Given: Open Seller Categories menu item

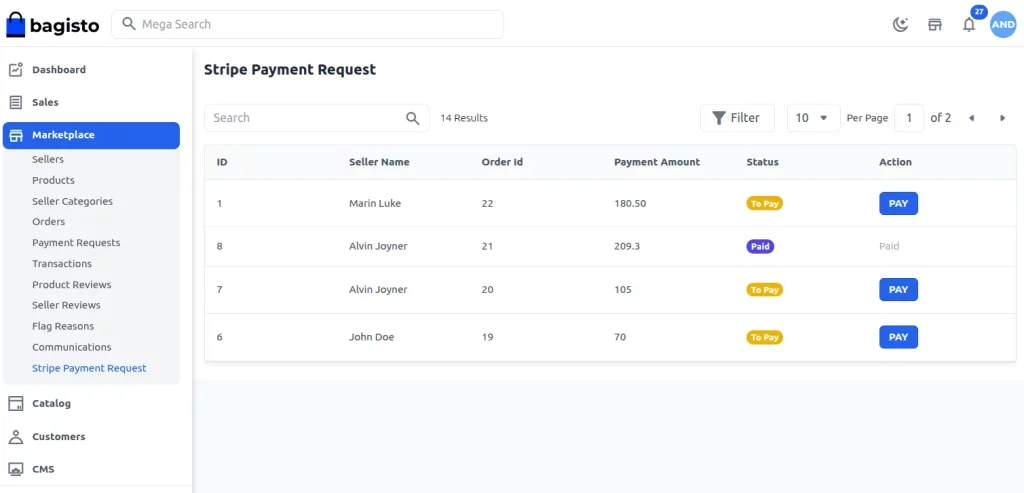Looking at the screenshot, I should (72, 201).
